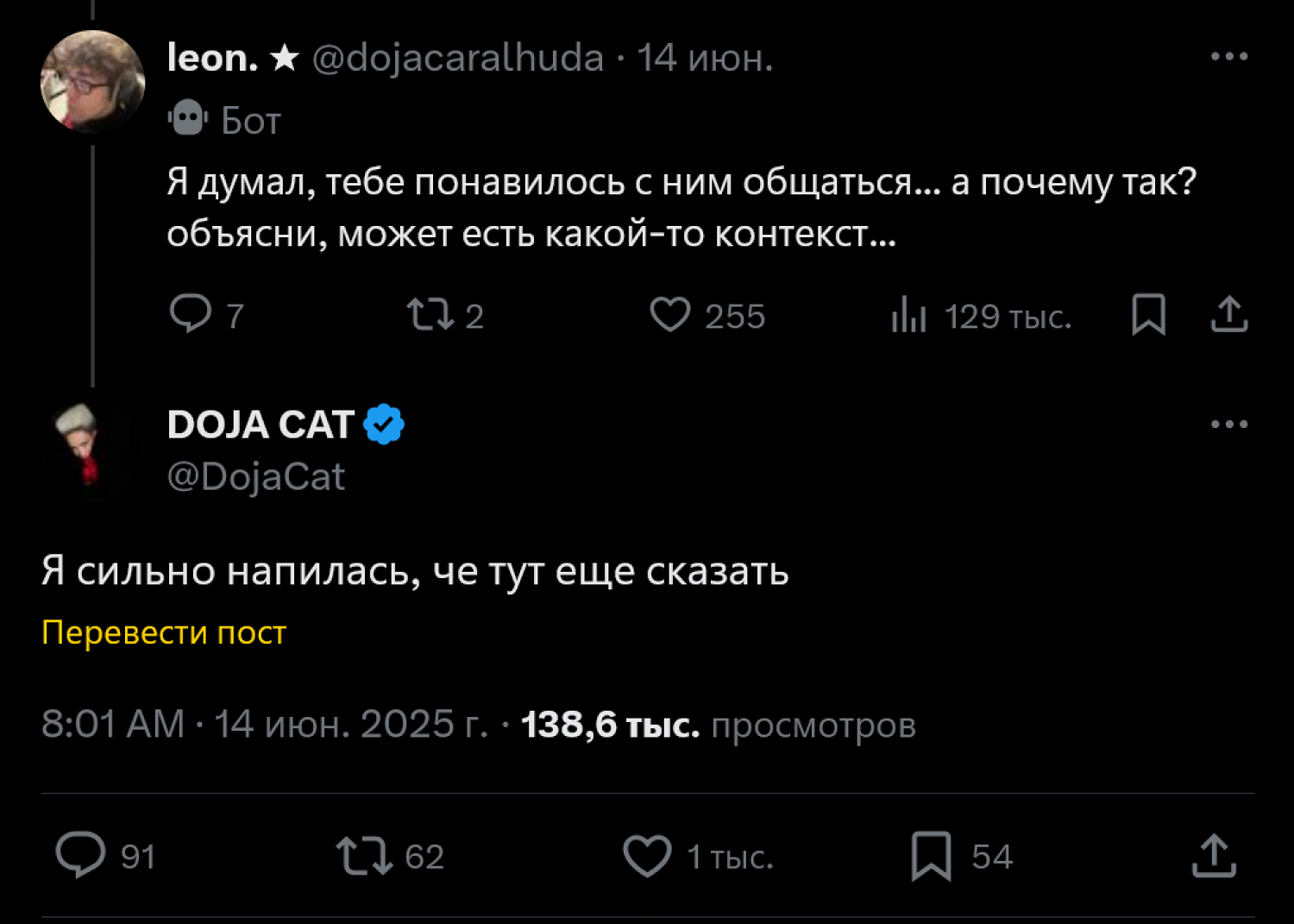The image size is (1294, 924).
Task: Repost leon.'s tweet with 2 reposts
Action: [x=430, y=315]
